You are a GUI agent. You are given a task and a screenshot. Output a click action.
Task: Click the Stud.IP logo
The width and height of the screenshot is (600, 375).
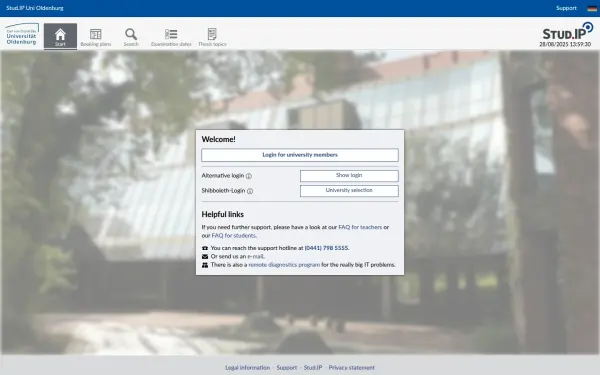[x=568, y=31]
